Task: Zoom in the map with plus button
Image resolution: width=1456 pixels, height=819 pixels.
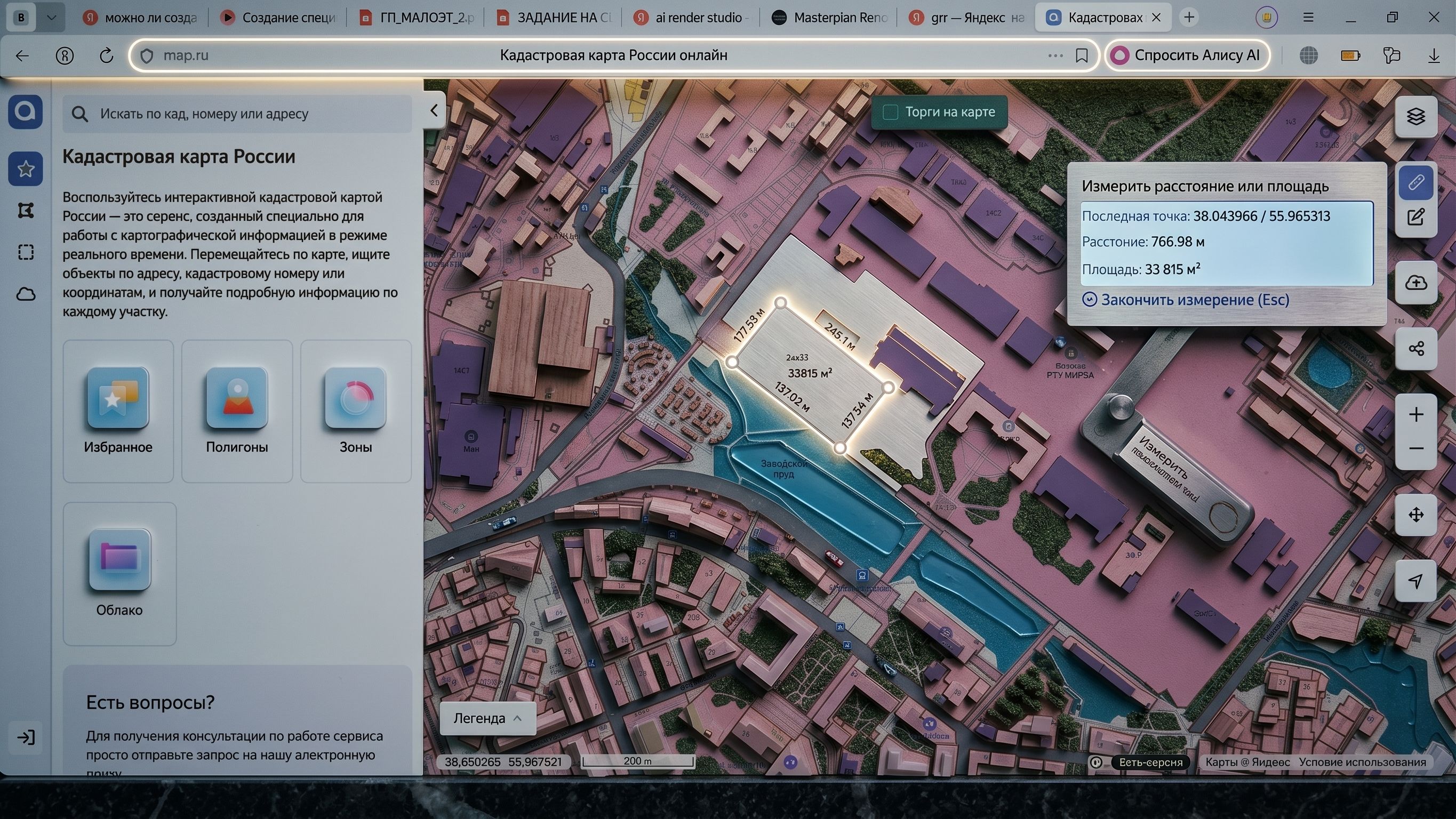Action: point(1415,415)
